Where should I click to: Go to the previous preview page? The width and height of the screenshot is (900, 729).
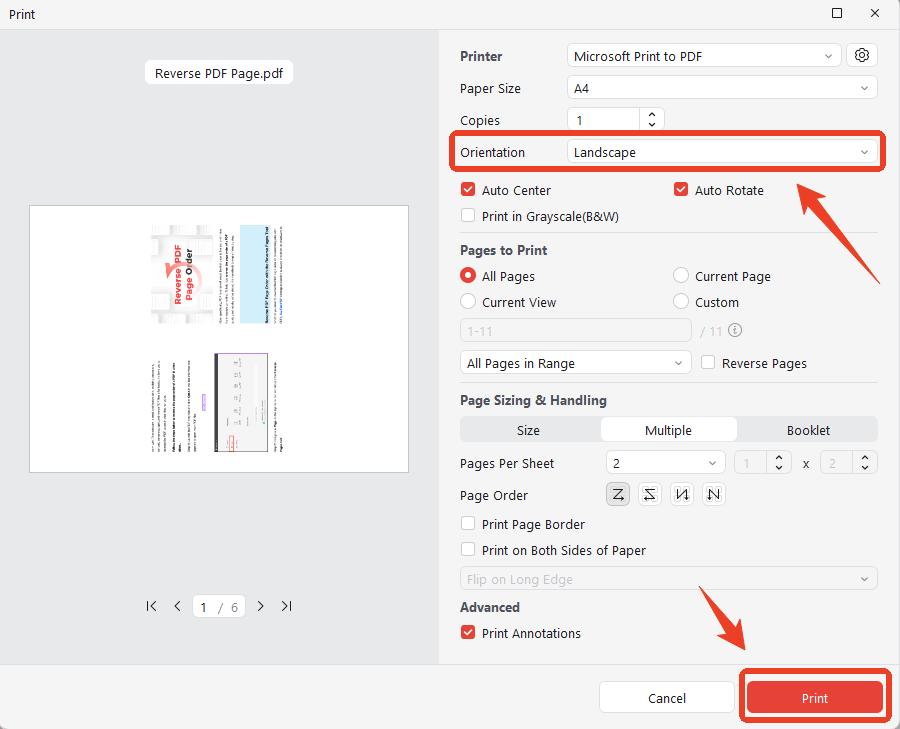coord(177,606)
